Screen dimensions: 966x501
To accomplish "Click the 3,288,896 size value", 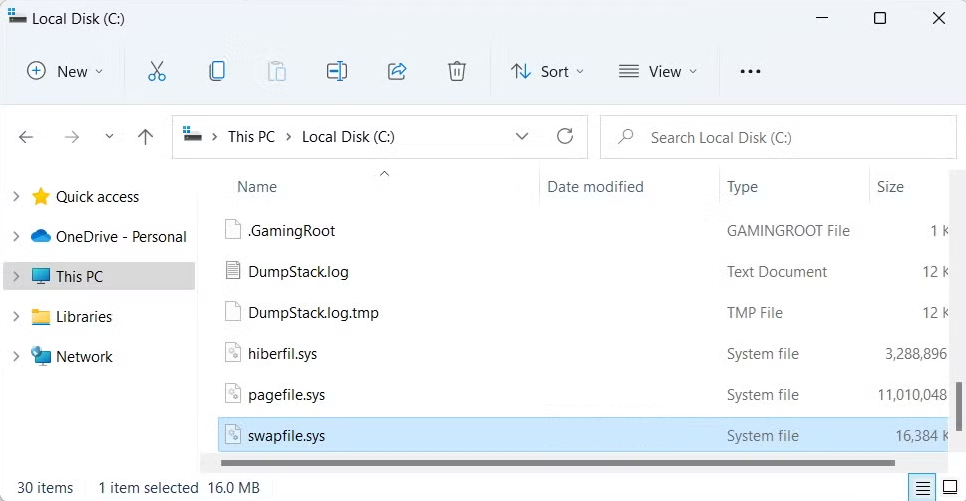I will tap(915, 354).
